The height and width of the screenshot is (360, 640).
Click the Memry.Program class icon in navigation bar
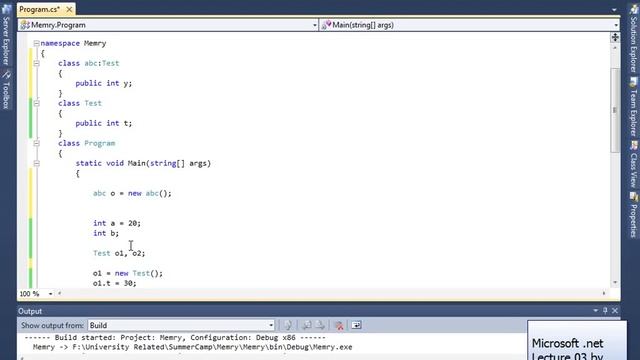[25, 25]
